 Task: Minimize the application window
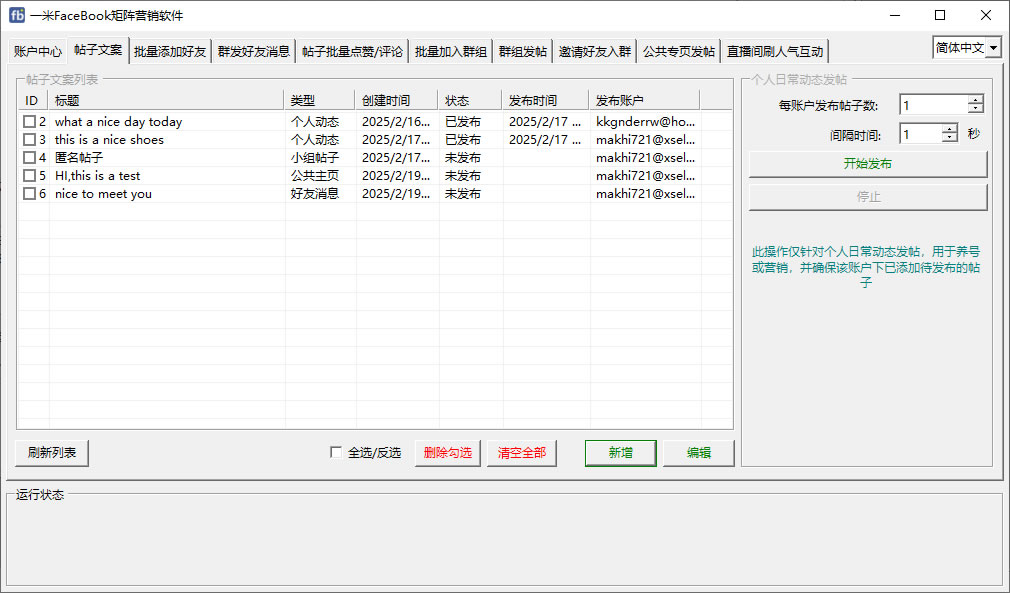click(895, 15)
